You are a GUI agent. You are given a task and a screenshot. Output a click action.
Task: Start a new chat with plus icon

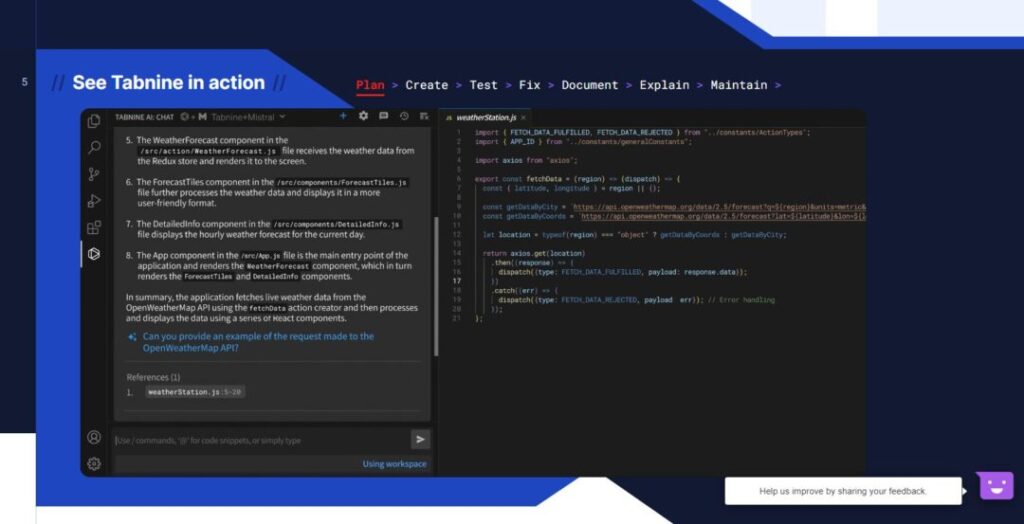tap(343, 116)
